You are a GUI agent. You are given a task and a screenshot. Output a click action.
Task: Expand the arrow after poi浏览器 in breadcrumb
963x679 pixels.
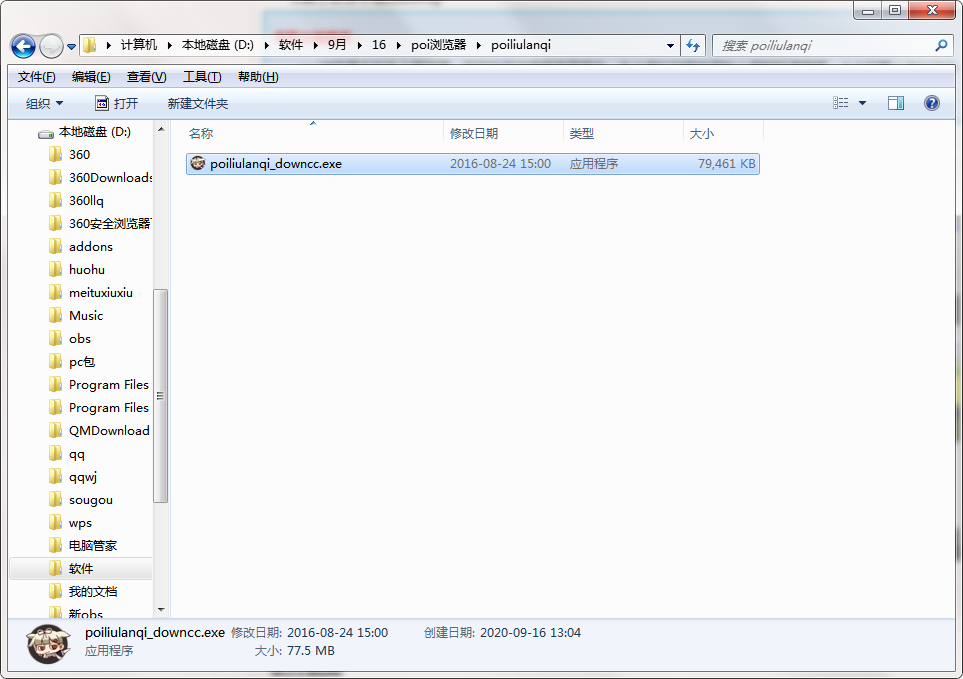pos(478,45)
